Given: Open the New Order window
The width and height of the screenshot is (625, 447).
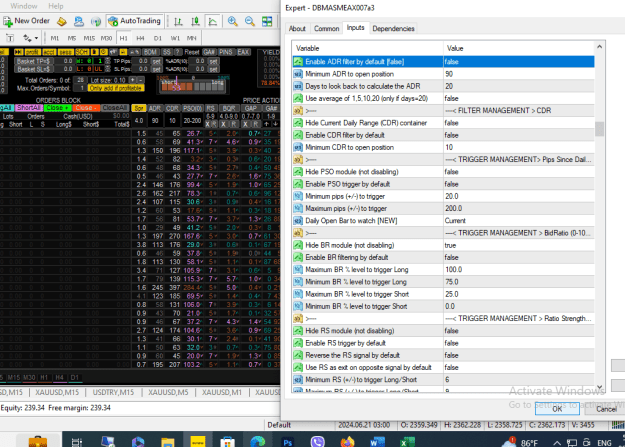Looking at the screenshot, I should tap(26, 21).
